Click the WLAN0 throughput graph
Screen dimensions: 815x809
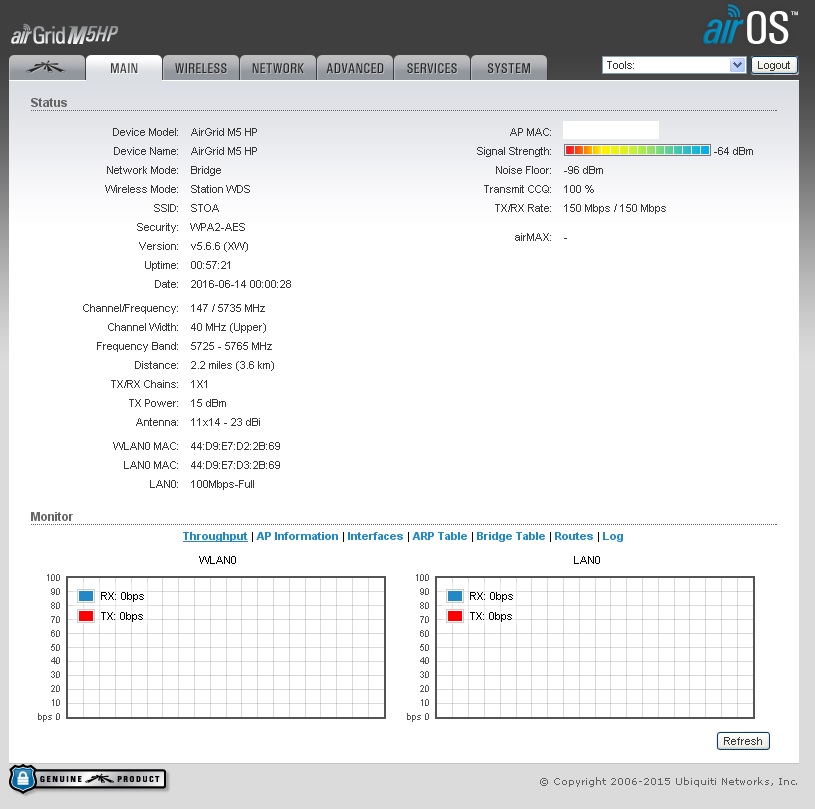(x=226, y=647)
